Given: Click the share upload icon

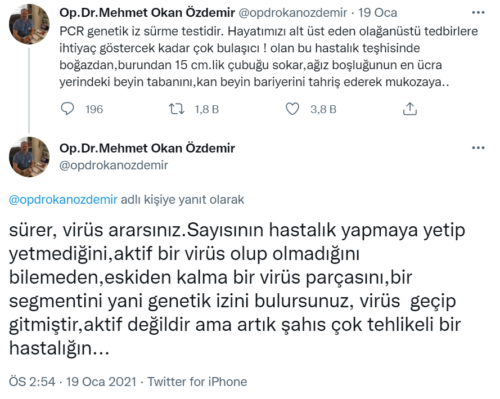Looking at the screenshot, I should tap(410, 109).
